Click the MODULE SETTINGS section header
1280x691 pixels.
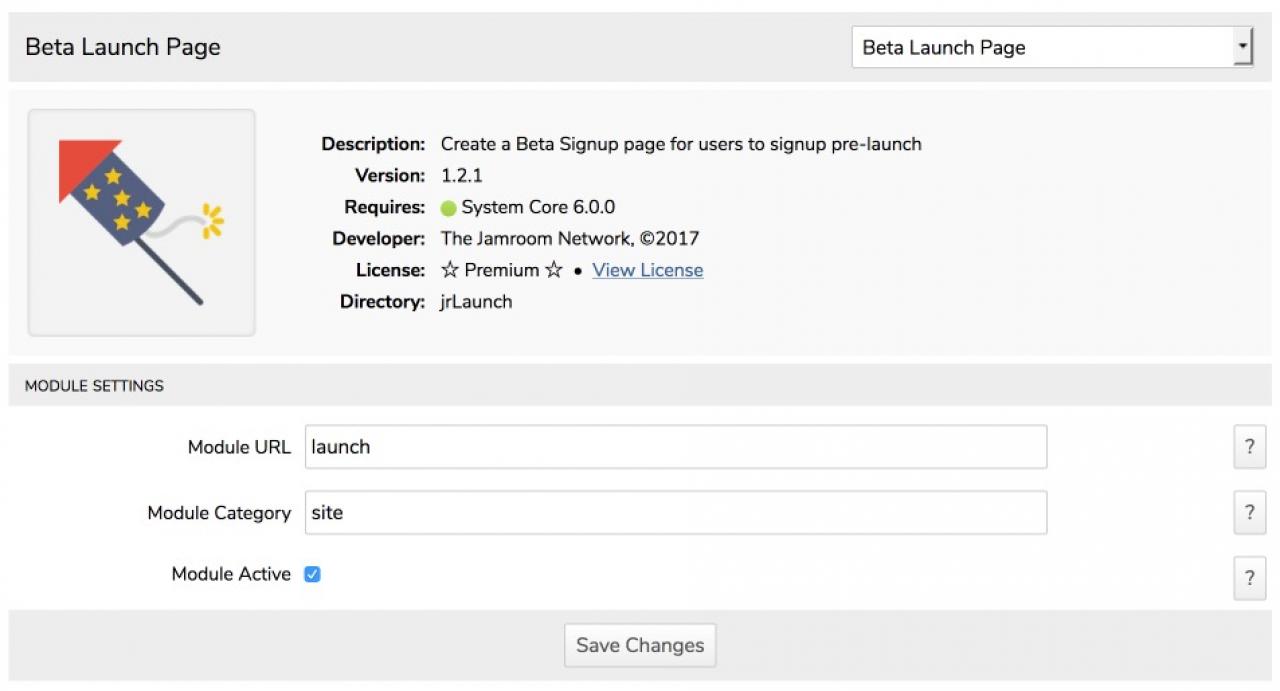click(94, 385)
